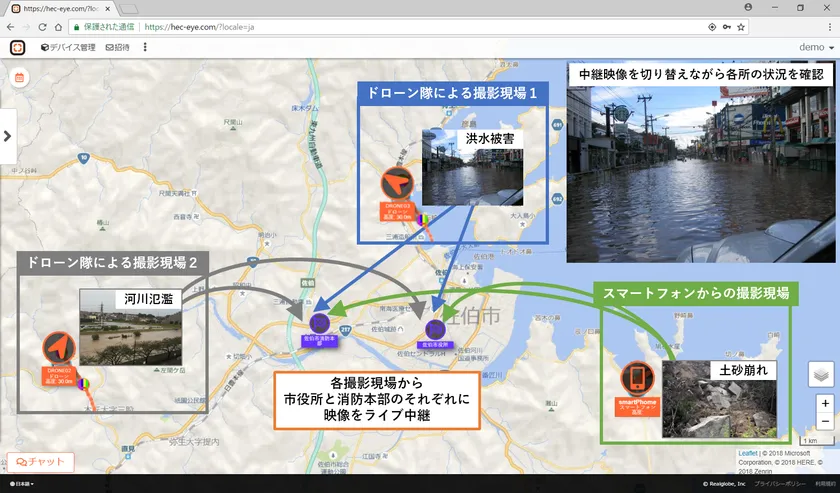
Task: Open the vertical three-dot more menu
Action: [x=145, y=47]
